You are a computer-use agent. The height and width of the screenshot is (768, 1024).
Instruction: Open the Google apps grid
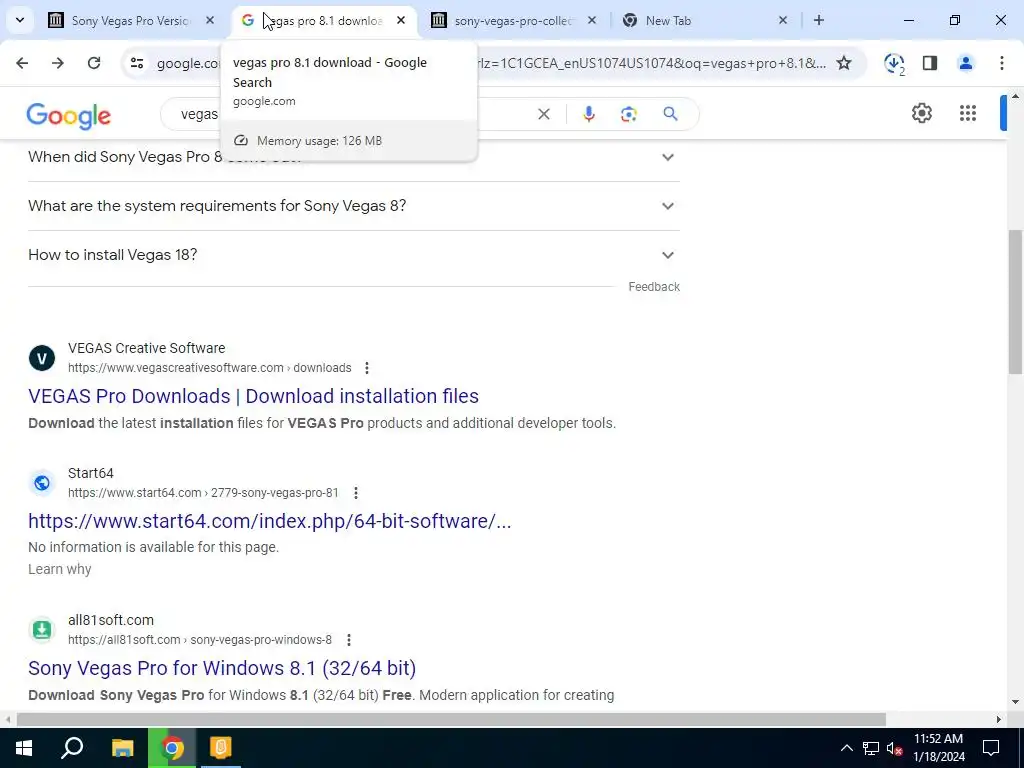click(968, 113)
